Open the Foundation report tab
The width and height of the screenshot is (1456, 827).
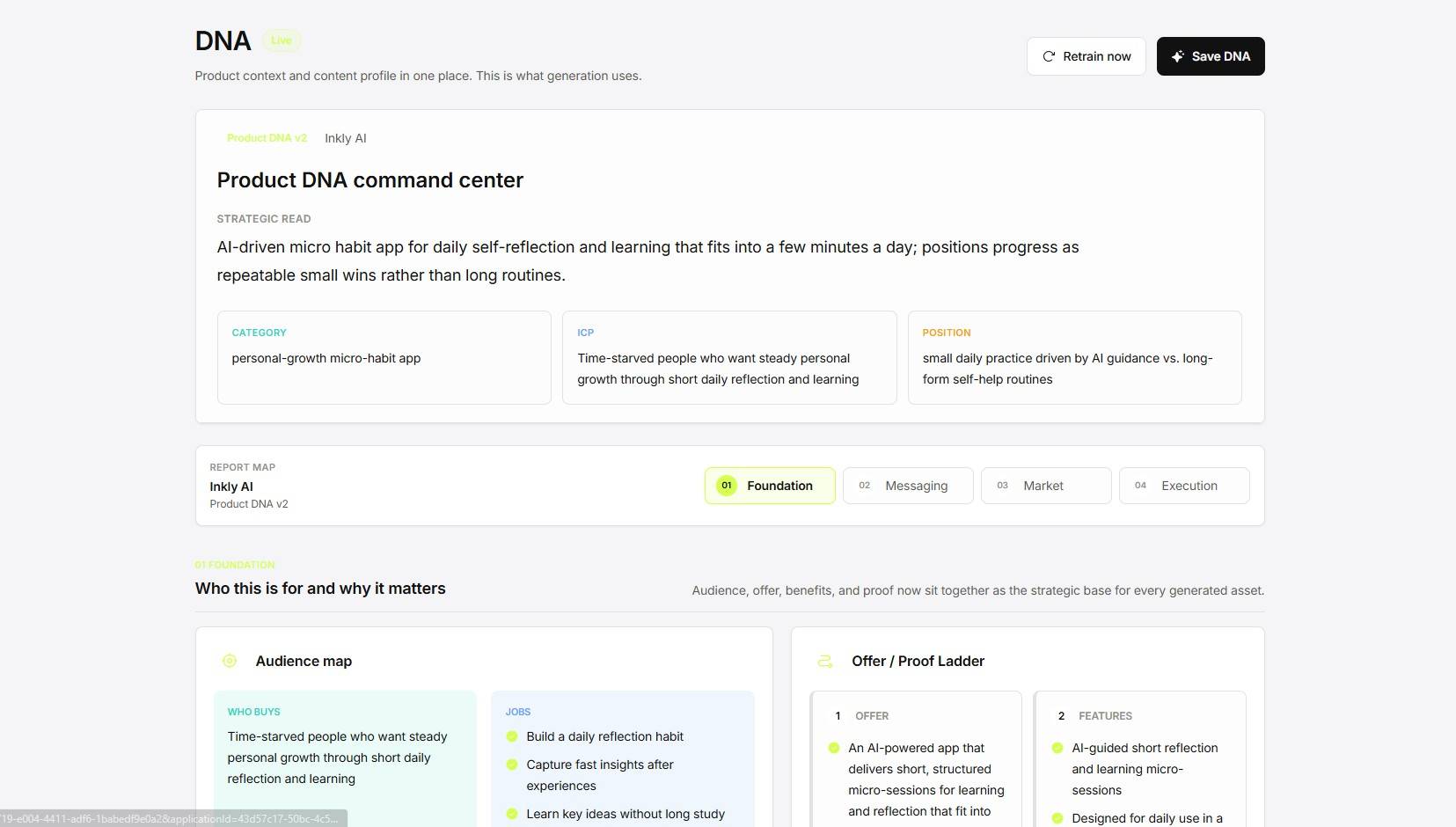click(x=770, y=486)
